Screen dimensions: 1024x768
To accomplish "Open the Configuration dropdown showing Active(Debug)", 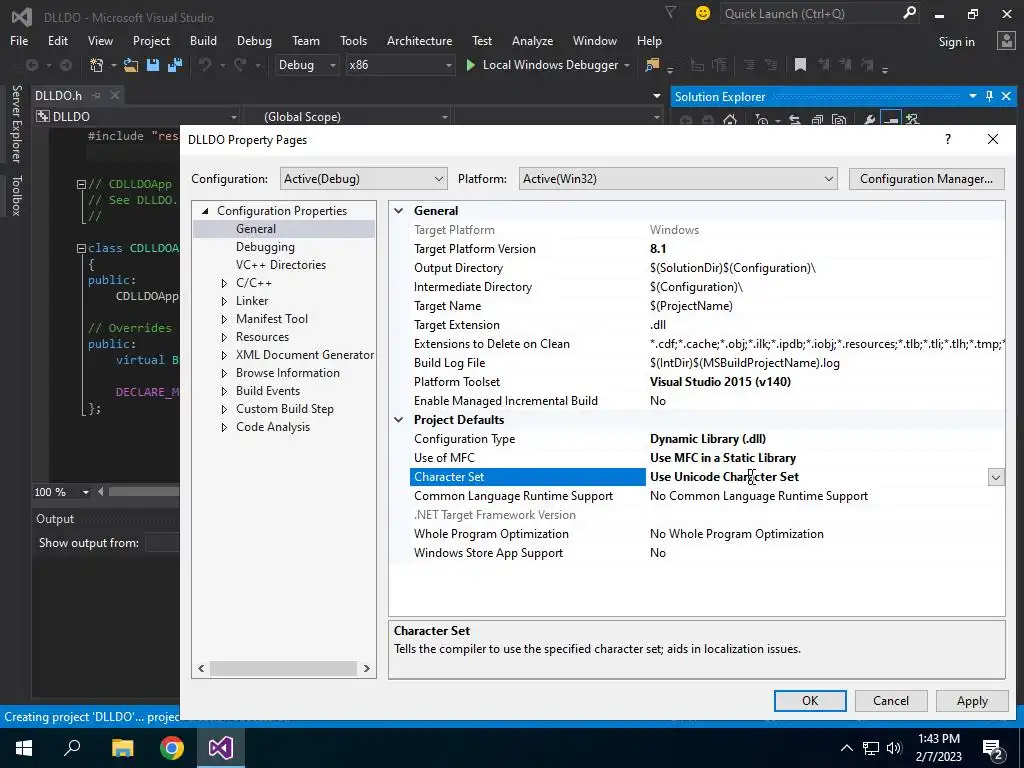I will pos(364,179).
